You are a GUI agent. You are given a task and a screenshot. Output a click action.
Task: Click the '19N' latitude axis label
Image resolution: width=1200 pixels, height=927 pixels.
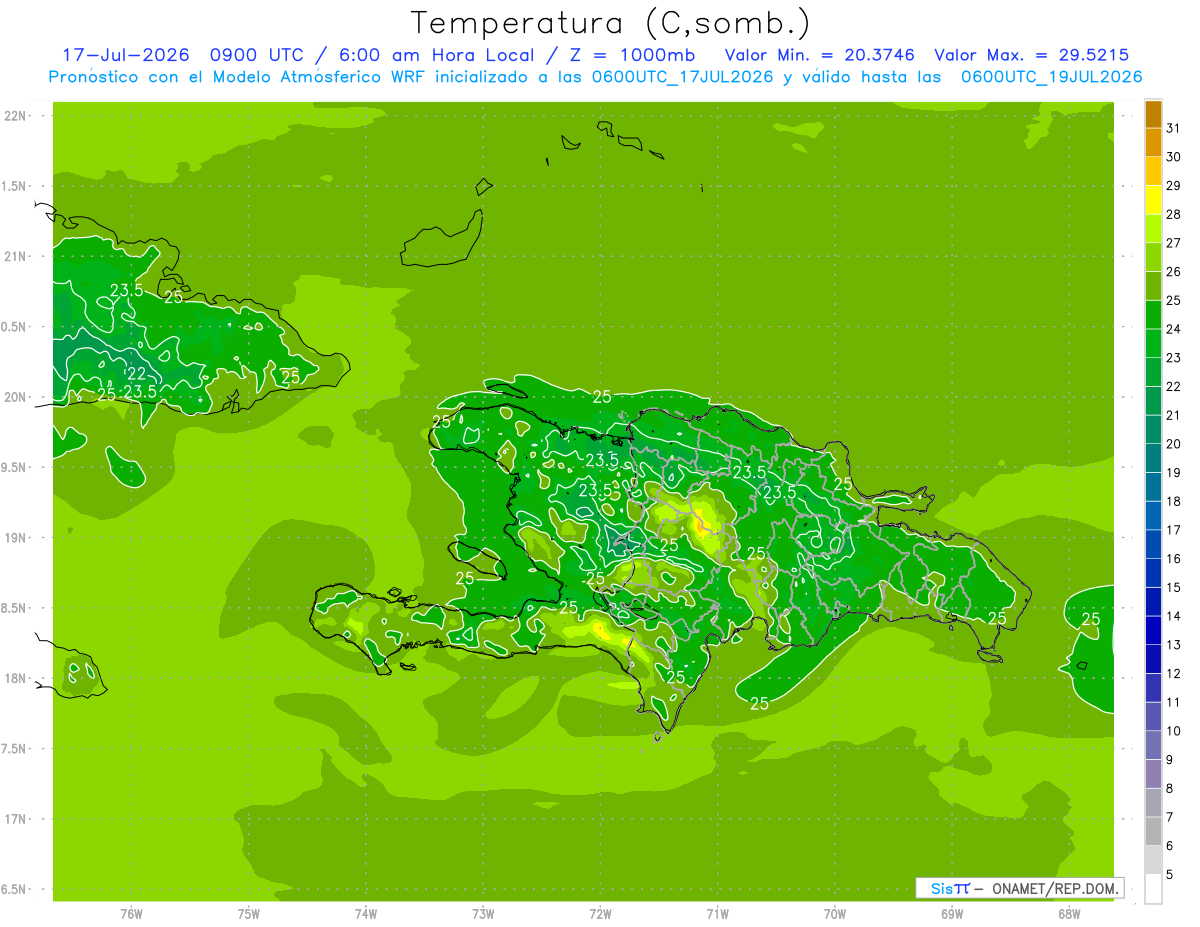click(16, 538)
